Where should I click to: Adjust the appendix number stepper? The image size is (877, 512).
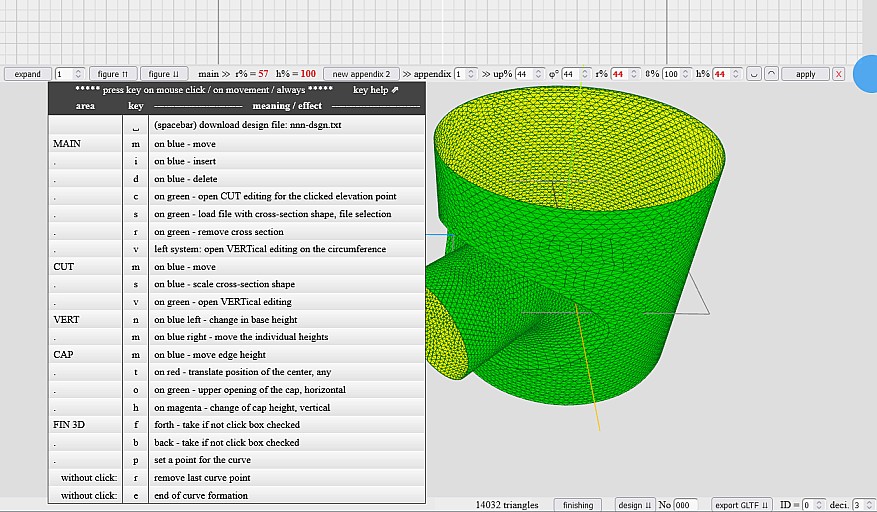coord(465,74)
